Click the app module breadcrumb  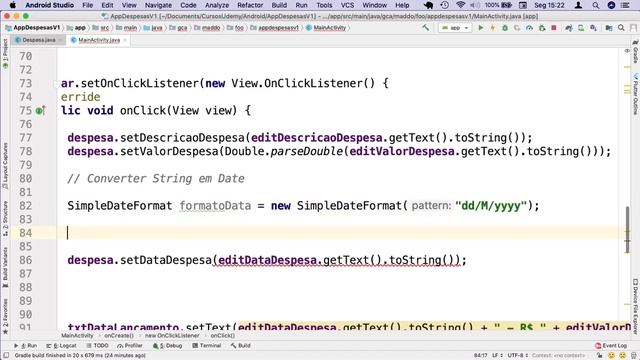(x=77, y=28)
